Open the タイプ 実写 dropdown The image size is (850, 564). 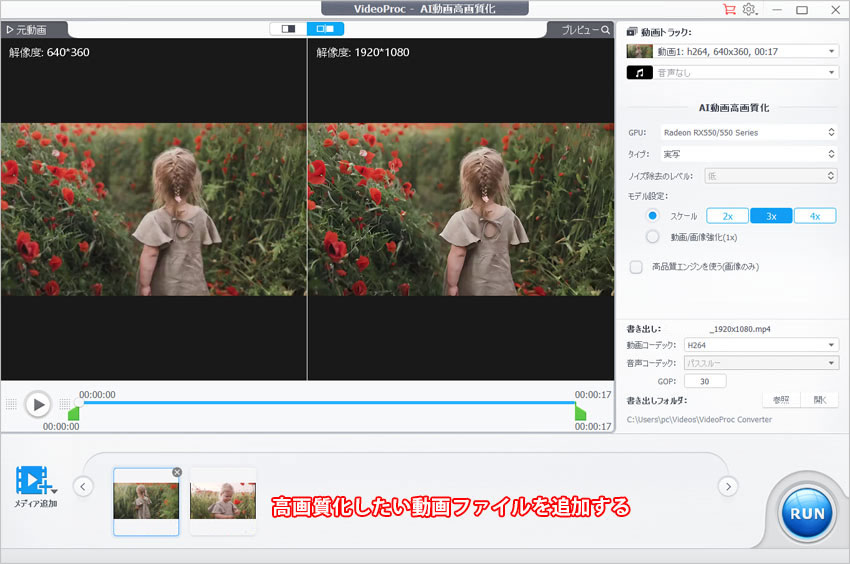coord(749,154)
